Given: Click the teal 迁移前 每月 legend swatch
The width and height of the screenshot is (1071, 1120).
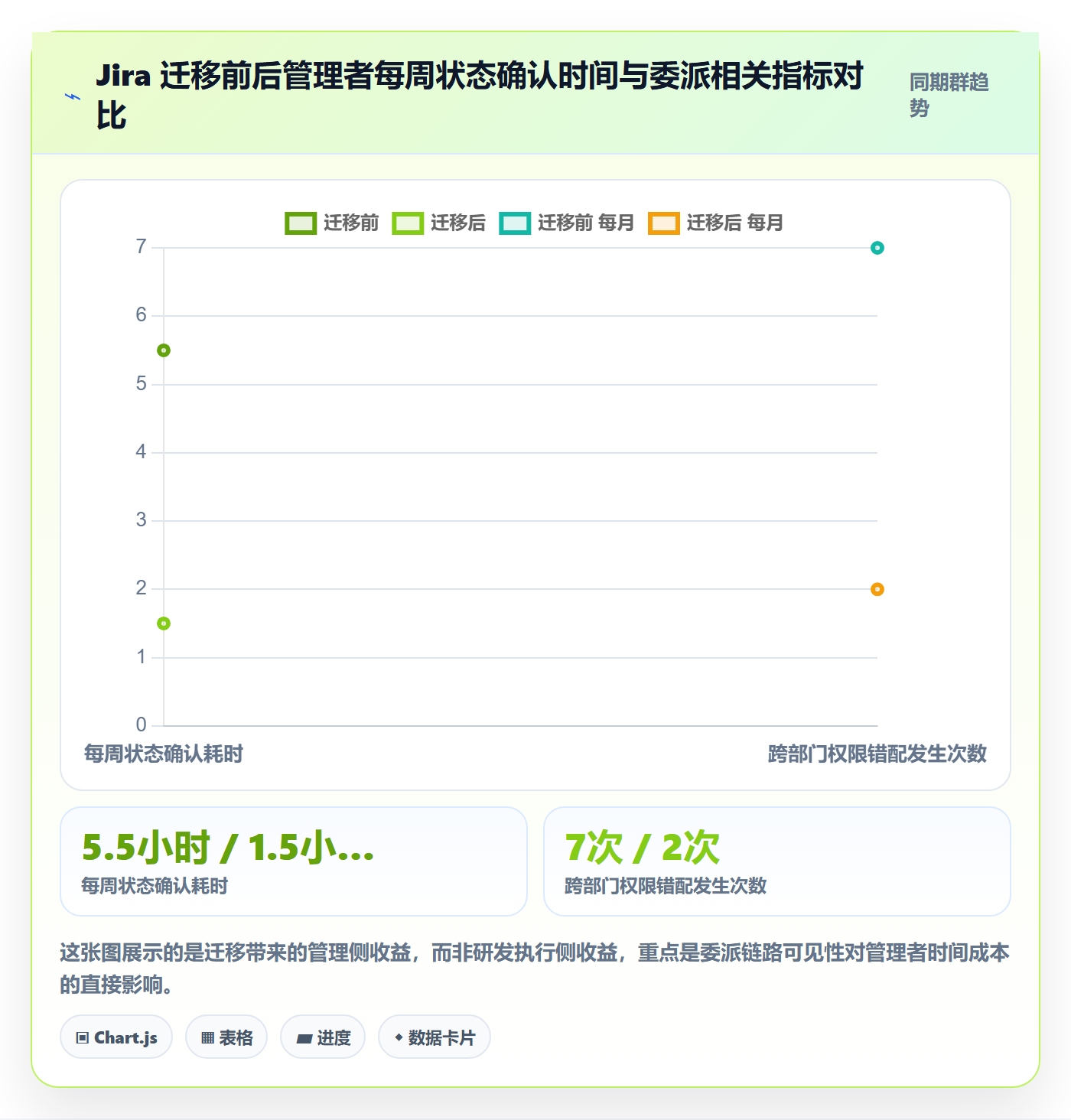Looking at the screenshot, I should click(x=515, y=223).
